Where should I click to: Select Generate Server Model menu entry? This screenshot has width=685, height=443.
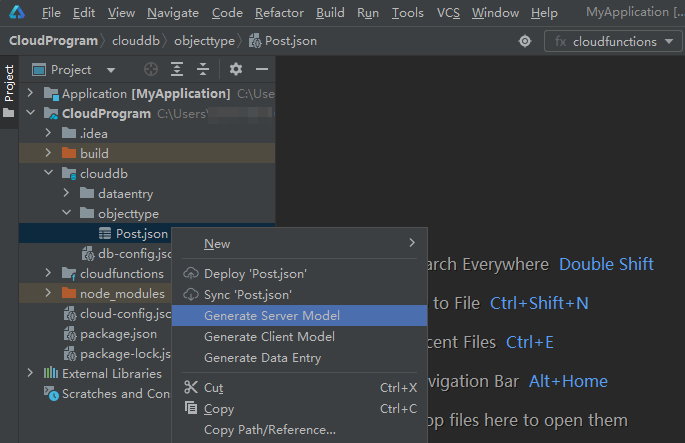tap(271, 315)
